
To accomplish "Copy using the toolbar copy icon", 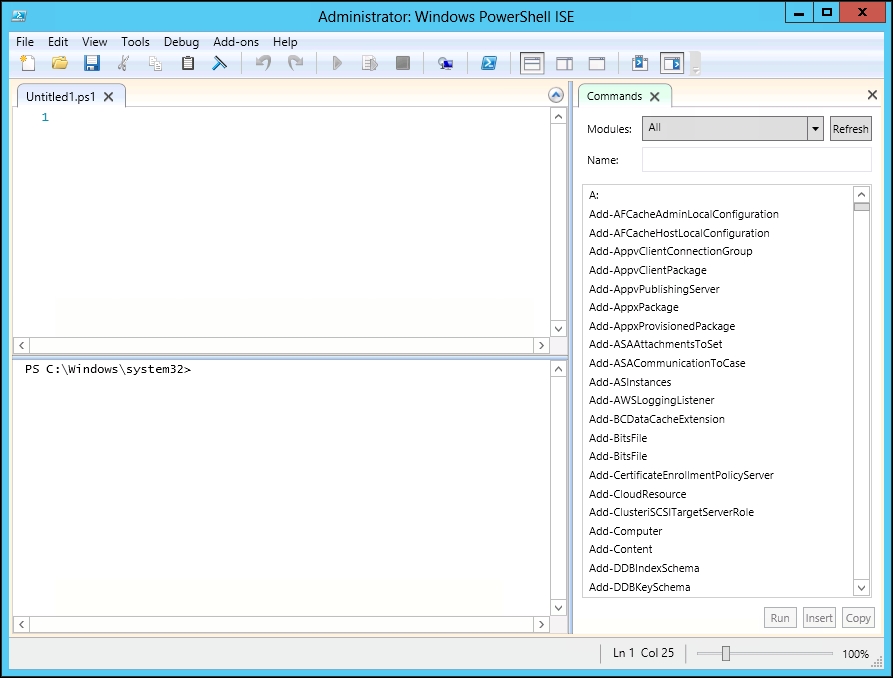I will point(155,63).
